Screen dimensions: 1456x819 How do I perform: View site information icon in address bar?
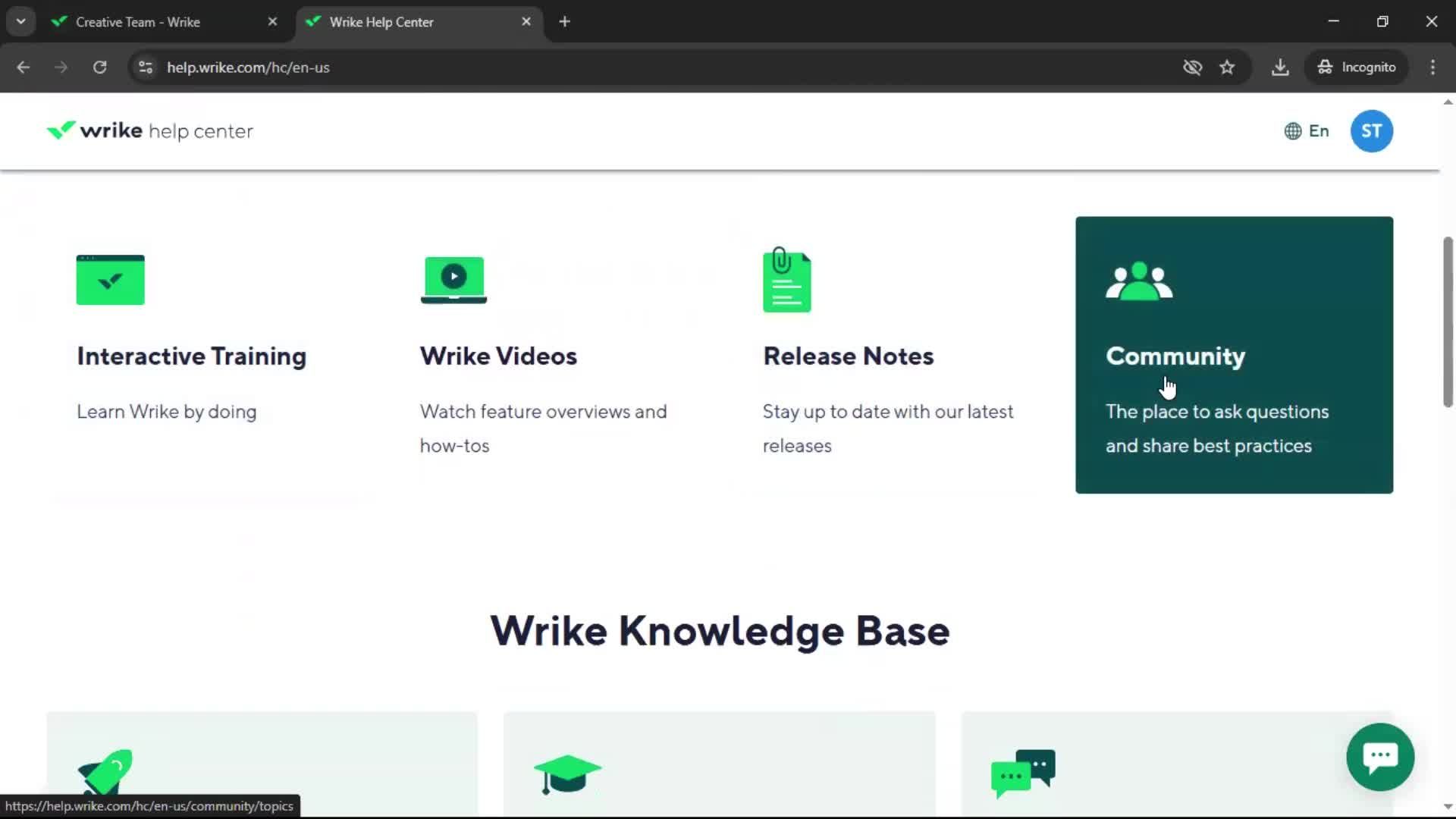pyautogui.click(x=146, y=67)
